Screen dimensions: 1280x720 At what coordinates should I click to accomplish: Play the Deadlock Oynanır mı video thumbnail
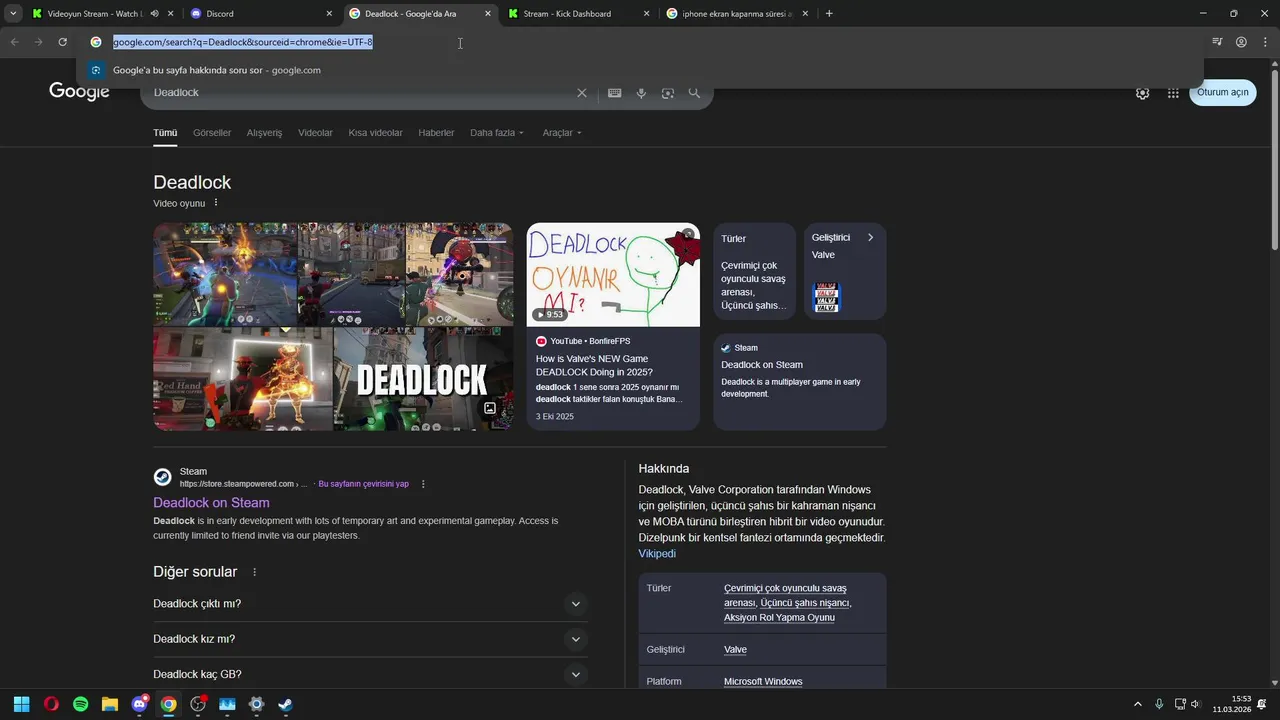click(613, 274)
